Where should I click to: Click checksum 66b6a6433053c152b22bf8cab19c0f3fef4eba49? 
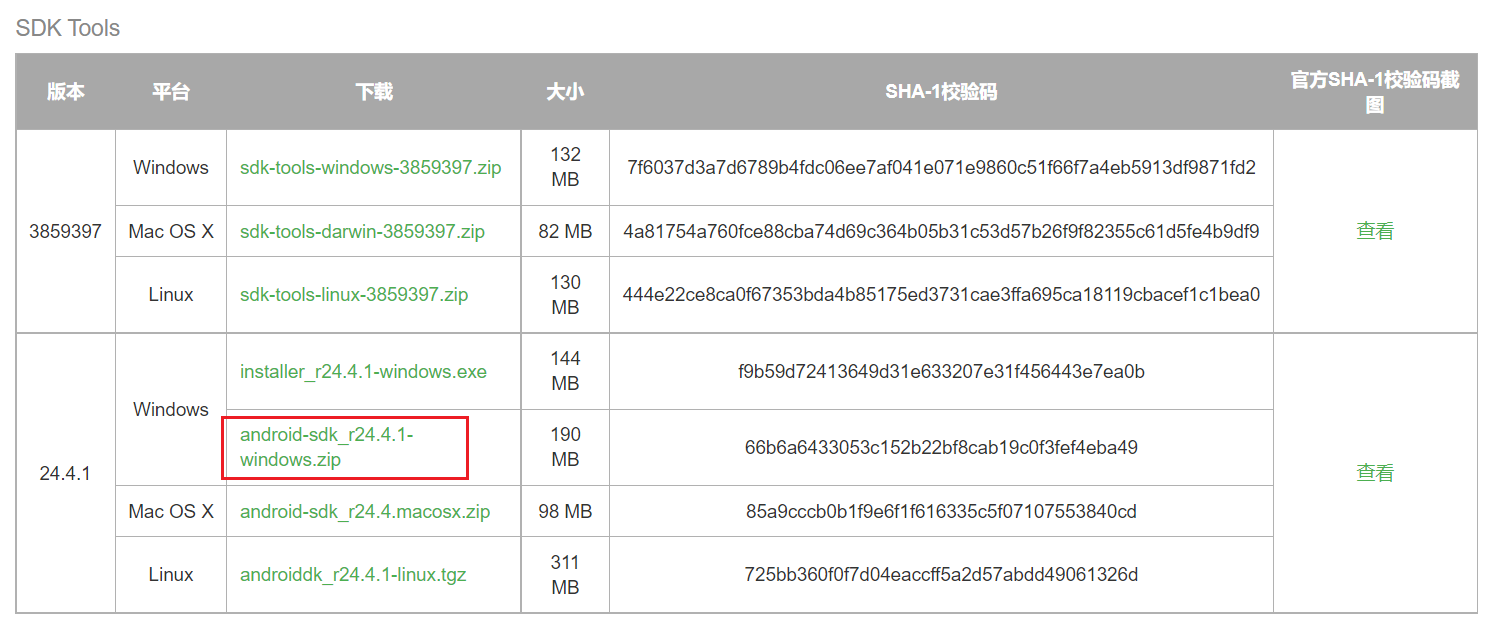(x=941, y=447)
